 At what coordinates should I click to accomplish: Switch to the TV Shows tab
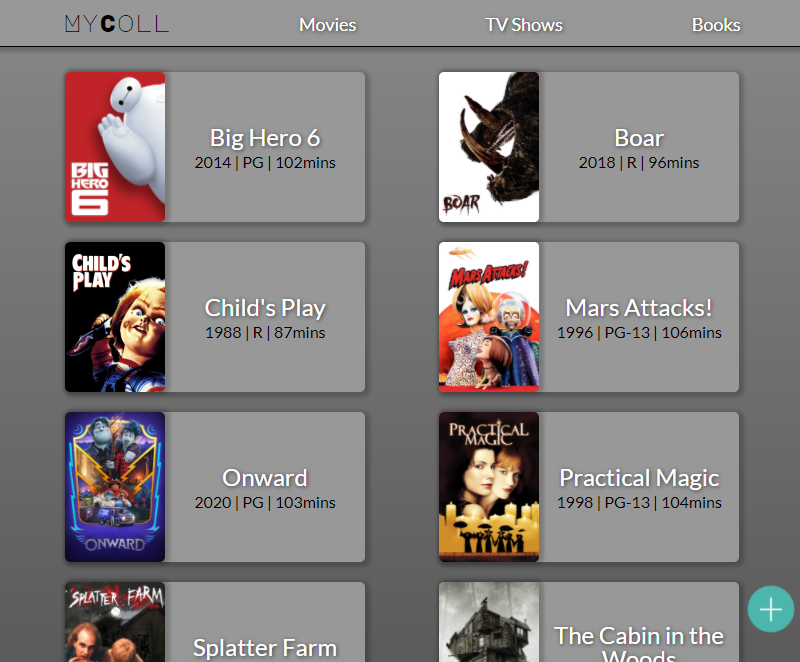click(x=523, y=24)
